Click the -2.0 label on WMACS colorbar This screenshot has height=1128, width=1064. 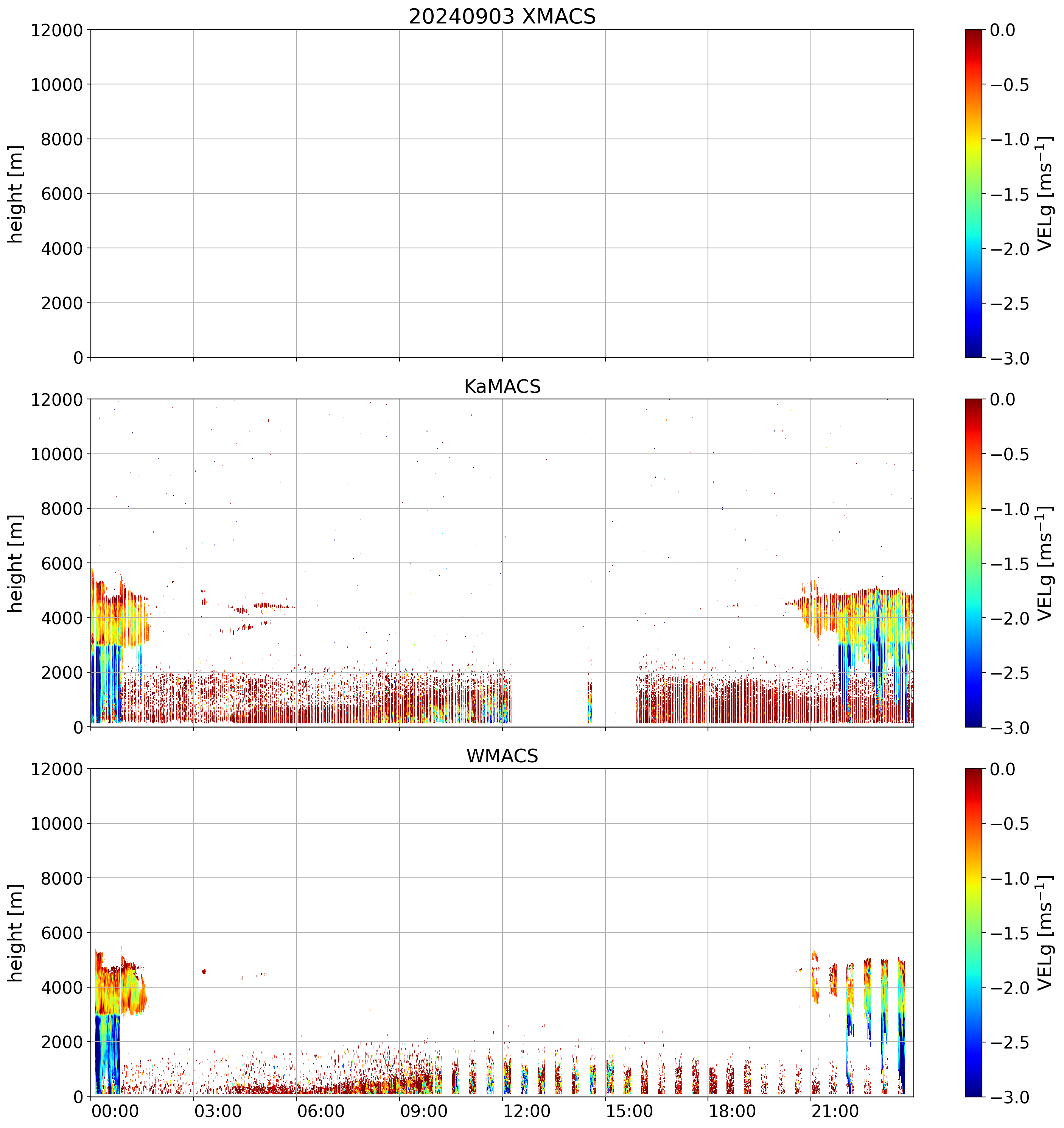1010,988
